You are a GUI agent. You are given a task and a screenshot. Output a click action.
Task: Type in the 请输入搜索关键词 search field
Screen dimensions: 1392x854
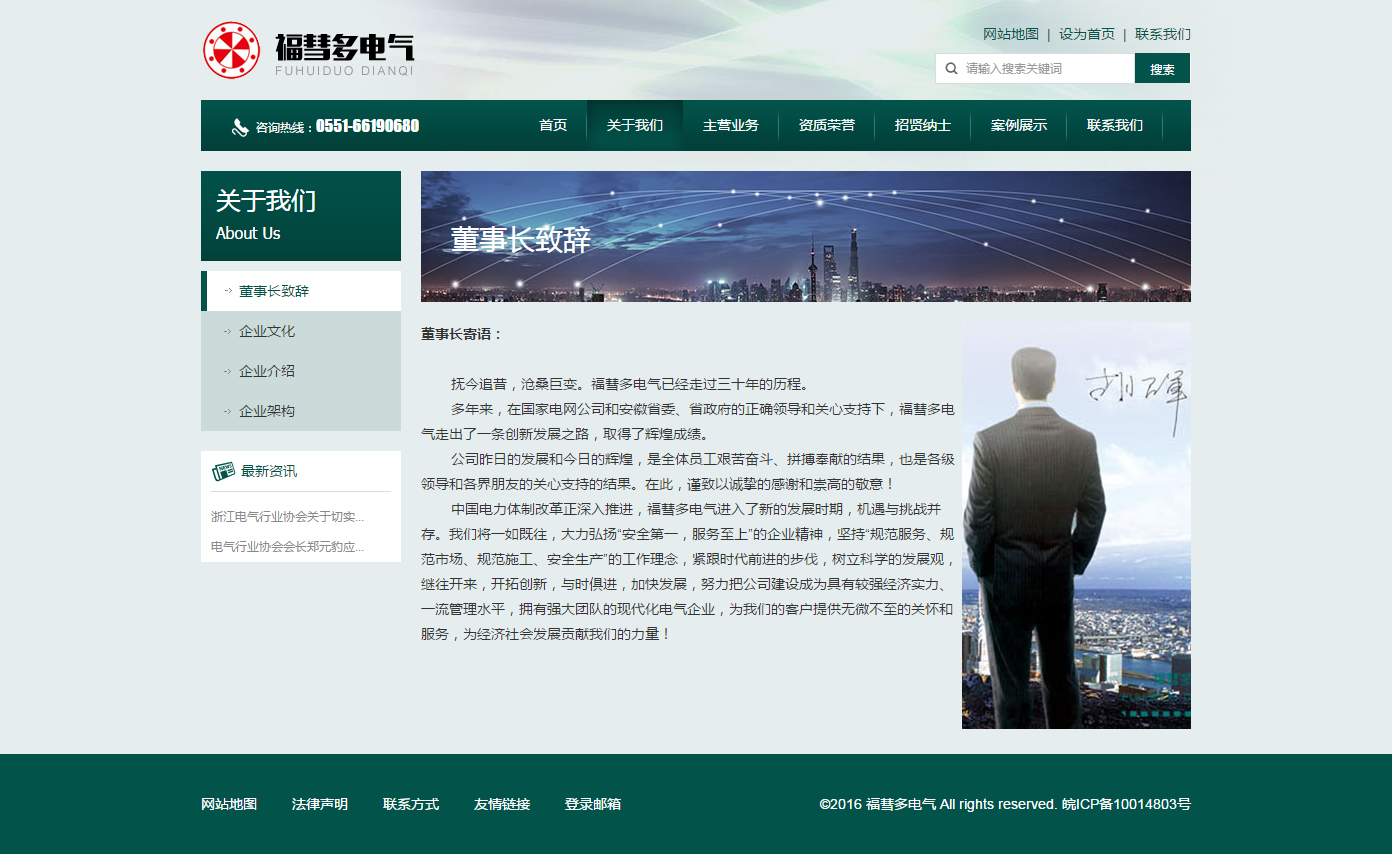pos(1045,69)
